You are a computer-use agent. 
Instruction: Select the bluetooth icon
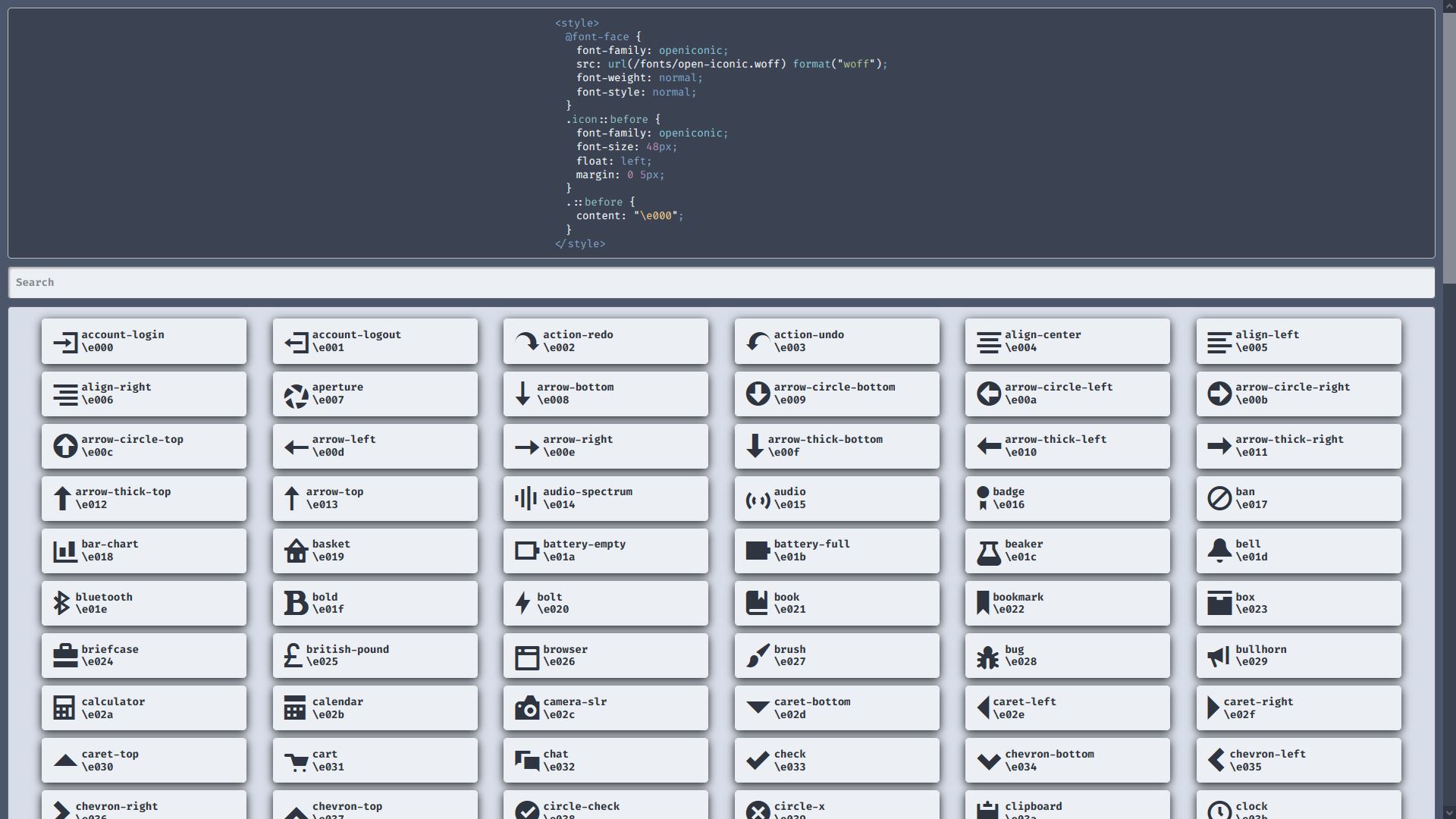[x=61, y=604]
